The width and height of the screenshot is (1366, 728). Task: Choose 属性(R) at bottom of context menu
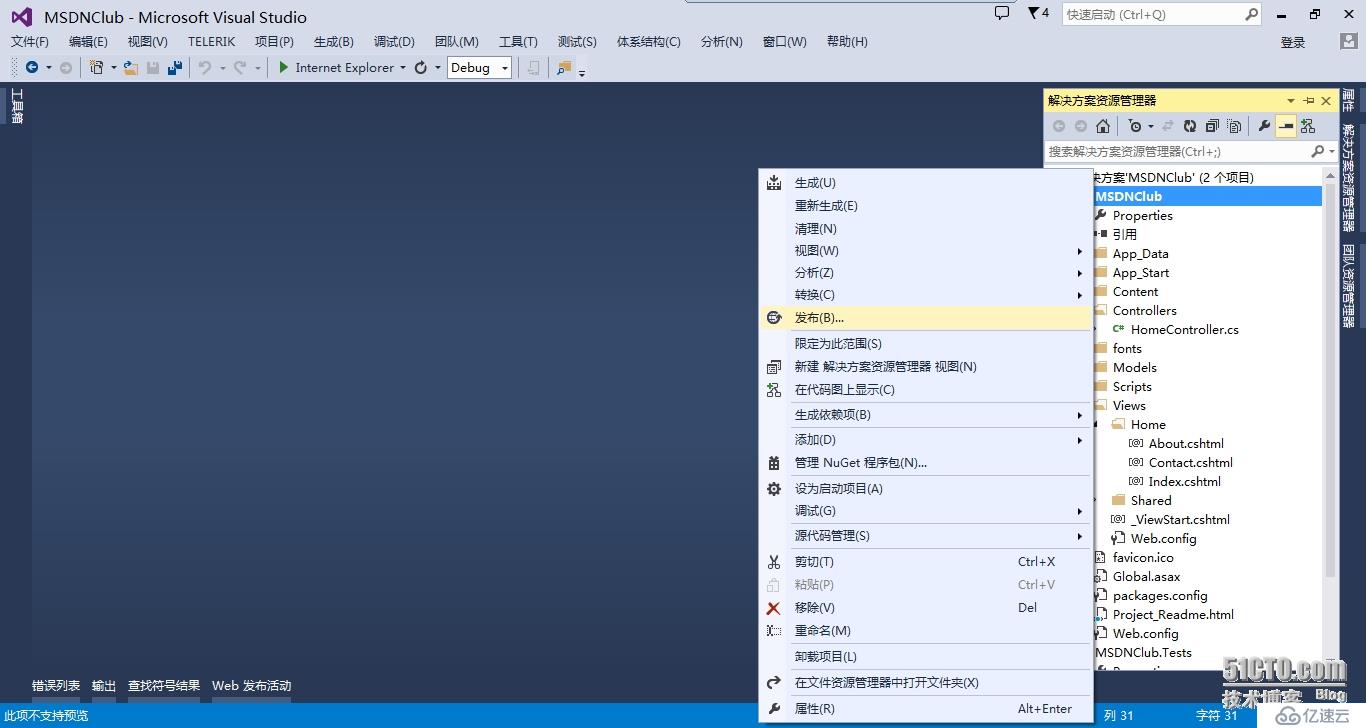pyautogui.click(x=925, y=708)
